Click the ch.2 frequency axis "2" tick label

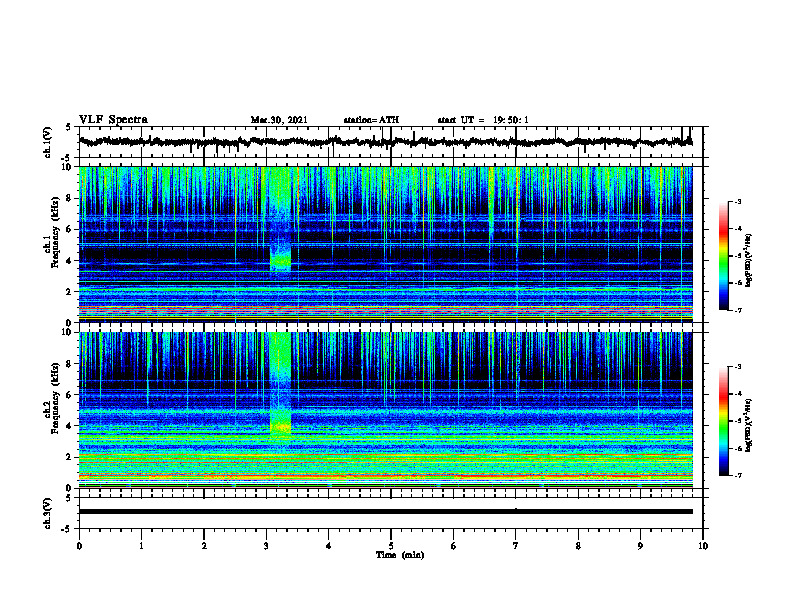click(70, 457)
